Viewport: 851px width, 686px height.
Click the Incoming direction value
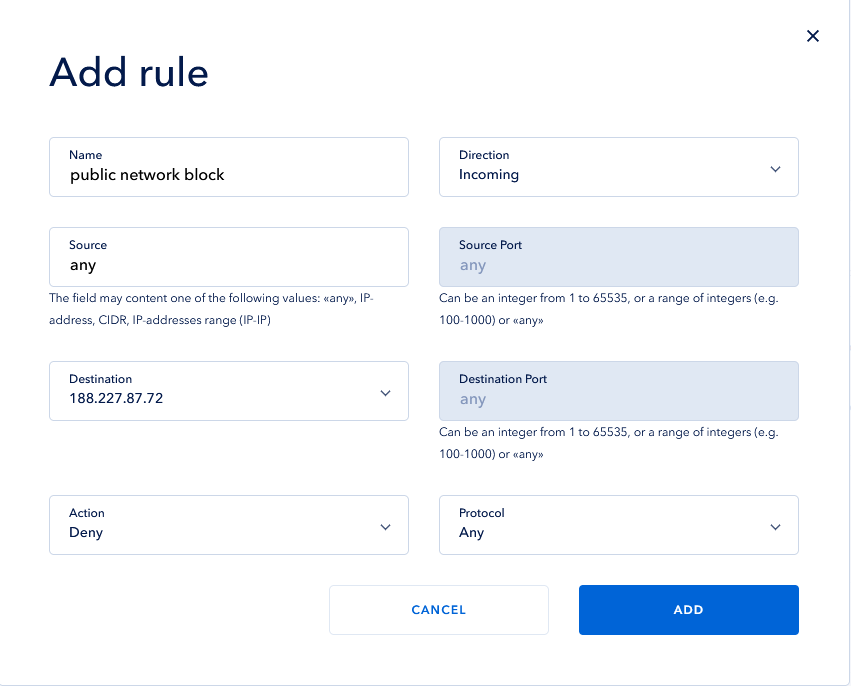click(491, 175)
